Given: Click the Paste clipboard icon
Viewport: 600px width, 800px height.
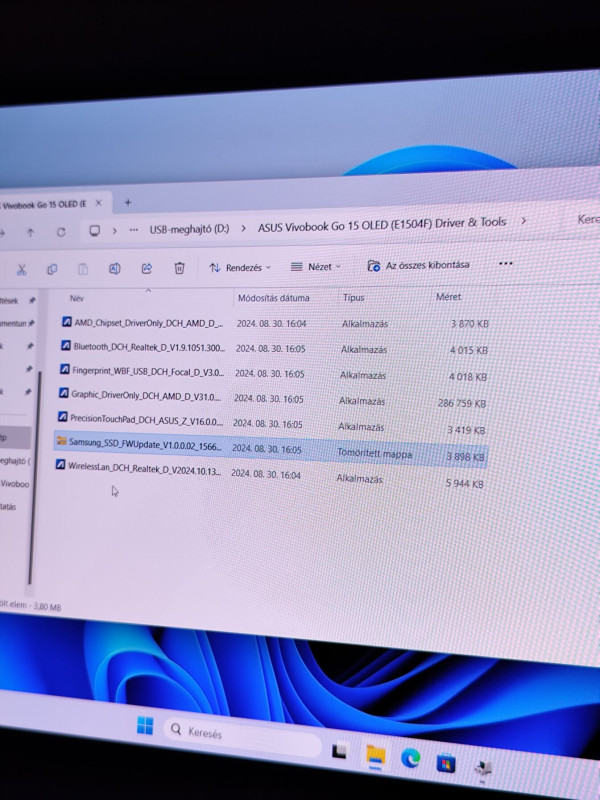Looking at the screenshot, I should (x=83, y=269).
